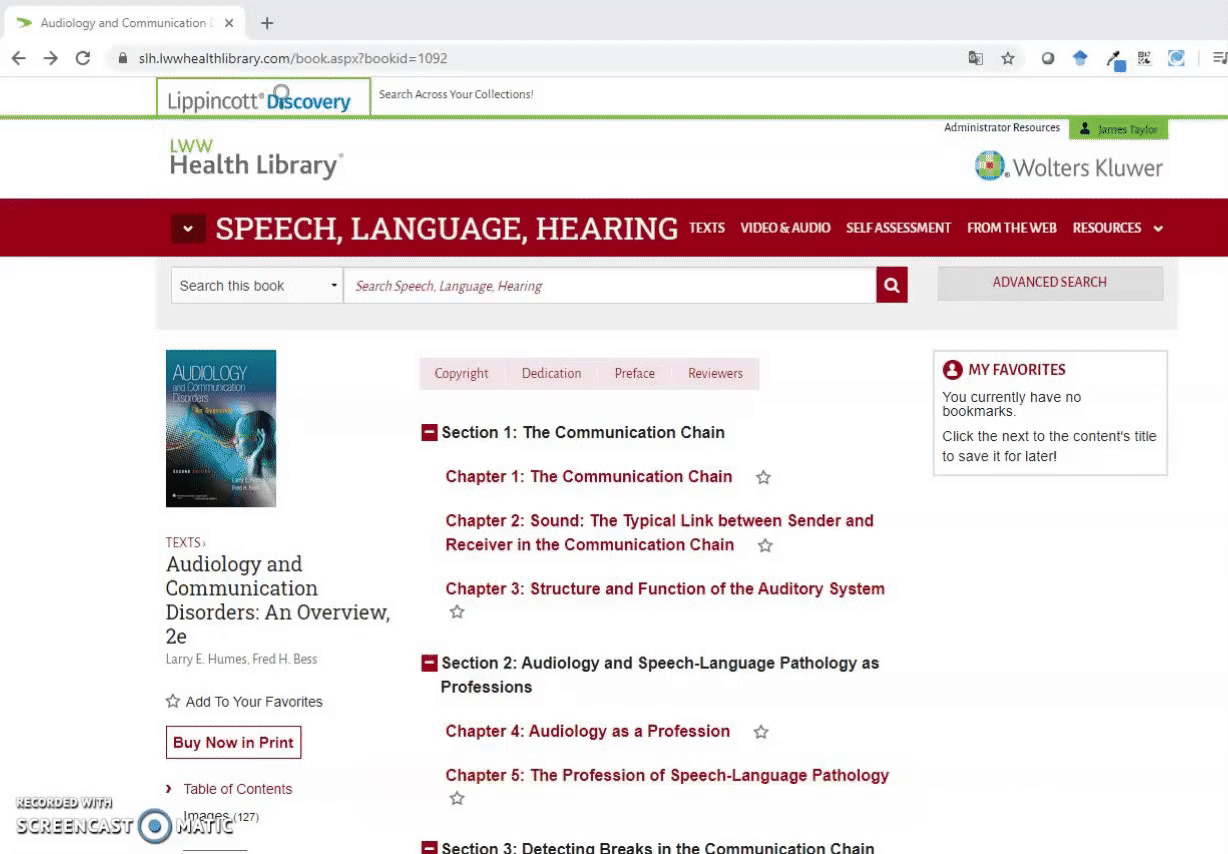1228x854 pixels.
Task: Star Chapter 5 Speech-Language Pathology
Action: tap(457, 798)
